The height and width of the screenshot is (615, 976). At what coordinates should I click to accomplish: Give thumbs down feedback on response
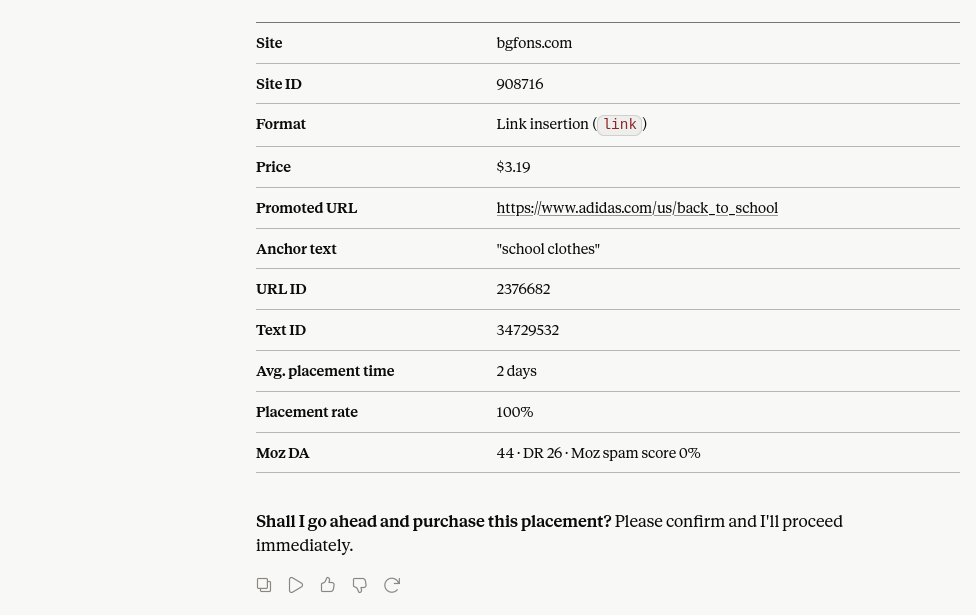tap(360, 585)
